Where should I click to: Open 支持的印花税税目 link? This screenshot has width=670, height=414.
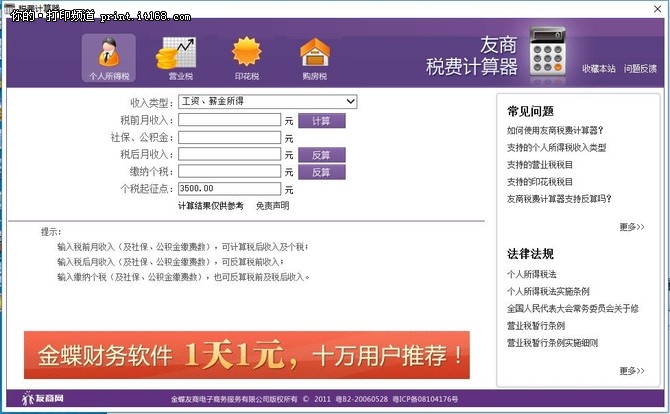click(x=540, y=182)
